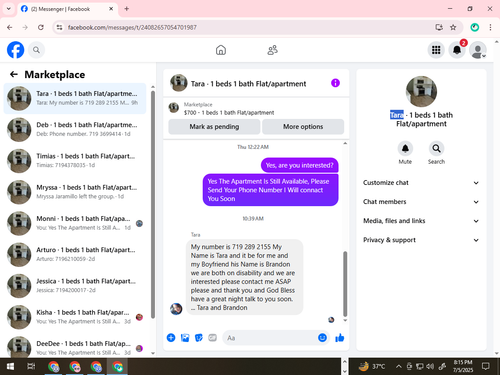Viewport: 500px width, 375px height.
Task: Mute this chat with bell icon
Action: (405, 149)
